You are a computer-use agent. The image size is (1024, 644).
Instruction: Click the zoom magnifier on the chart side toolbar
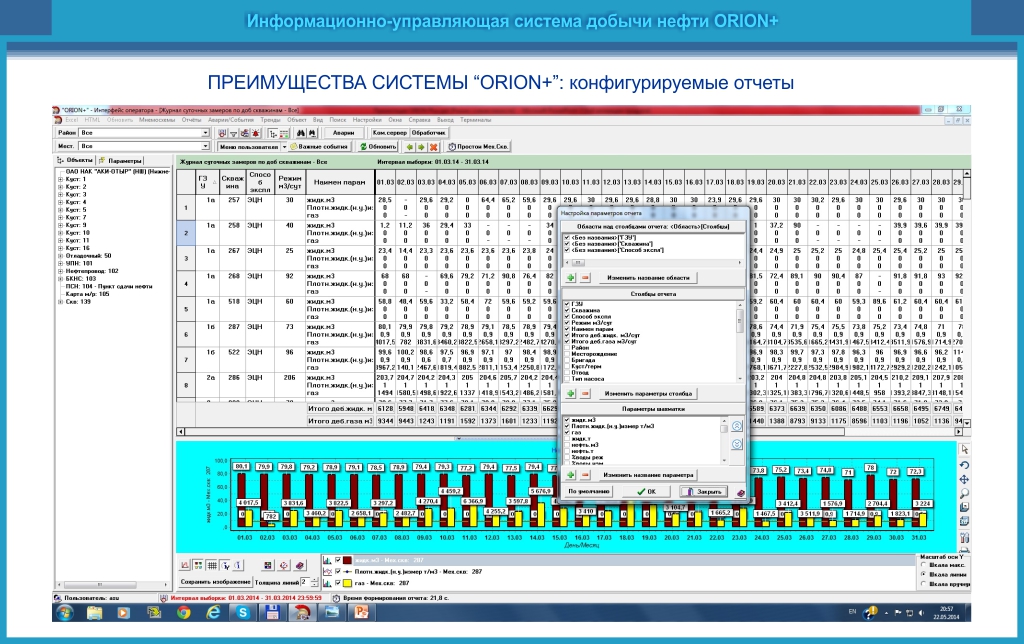click(x=965, y=493)
